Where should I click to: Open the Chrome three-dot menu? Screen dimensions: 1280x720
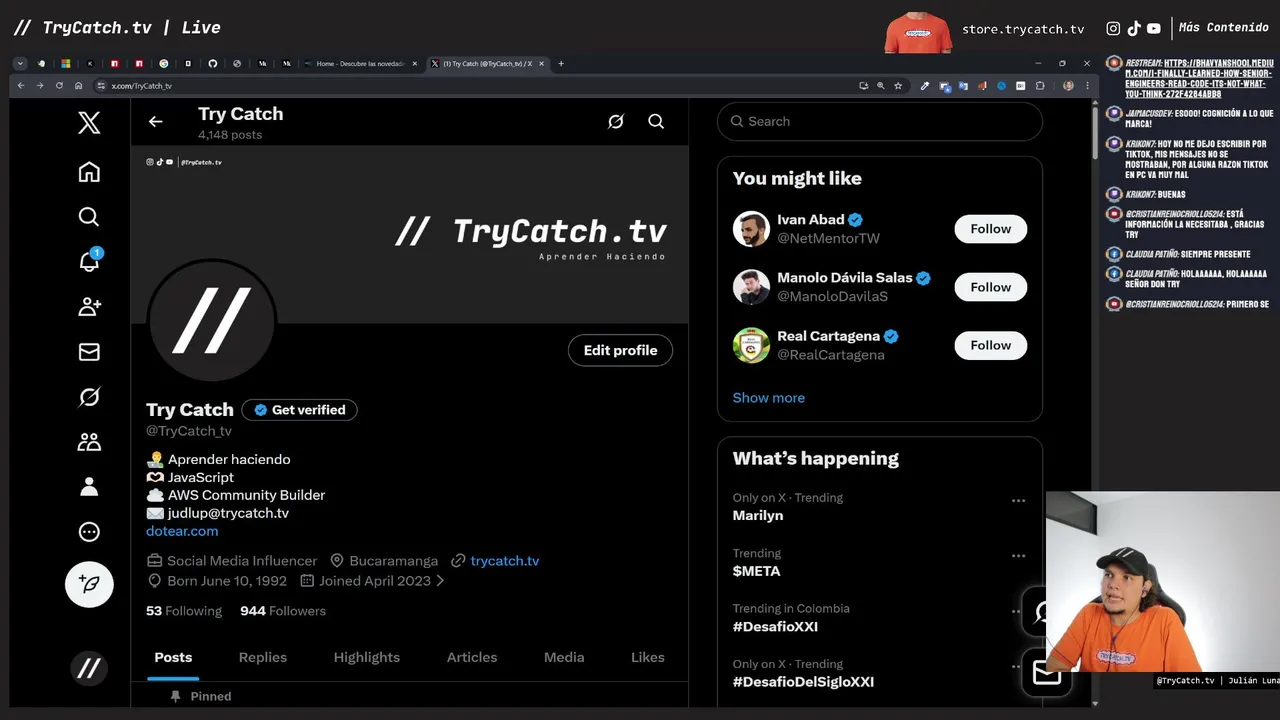[x=1087, y=86]
